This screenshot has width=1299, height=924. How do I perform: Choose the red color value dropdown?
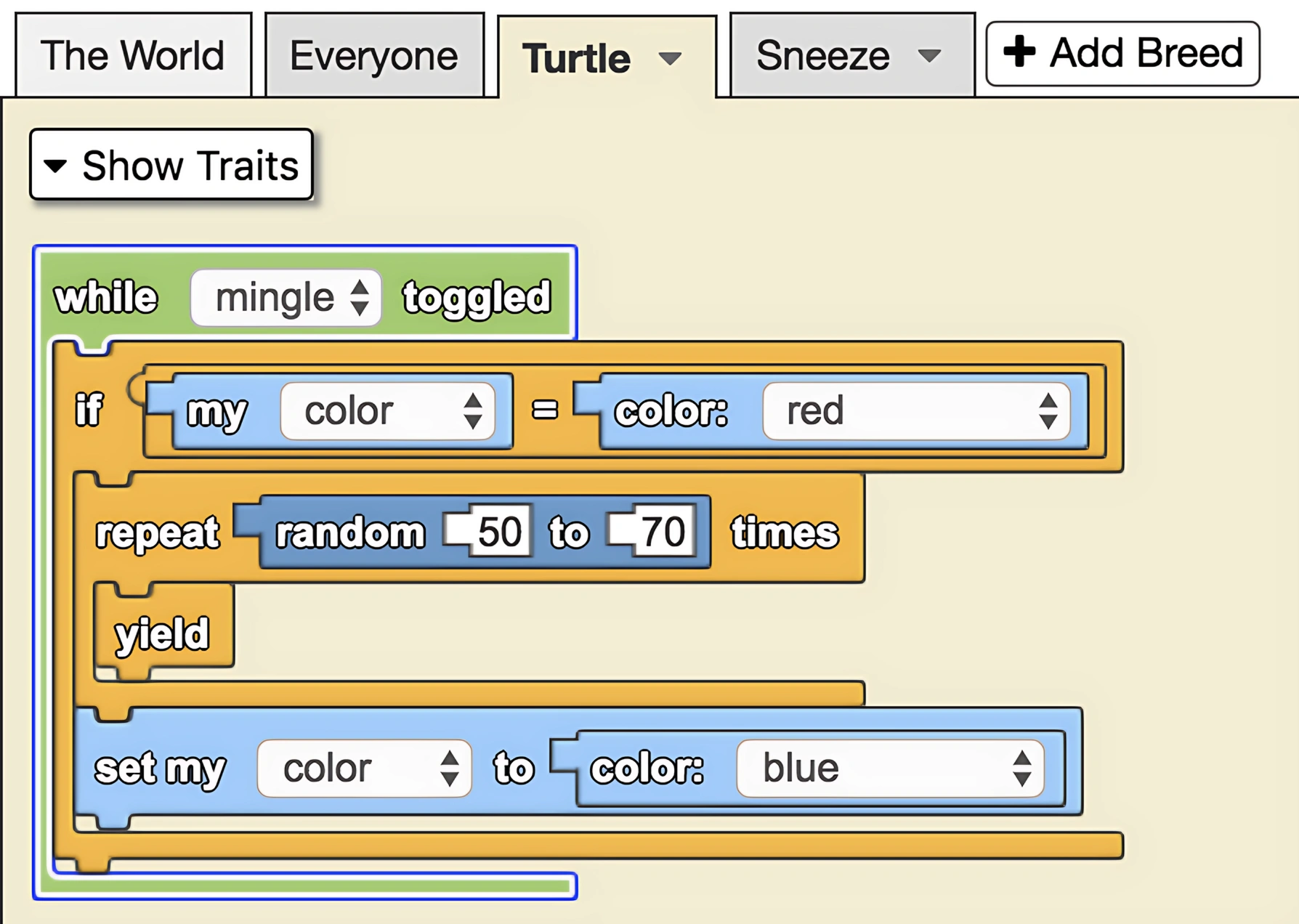tap(916, 411)
